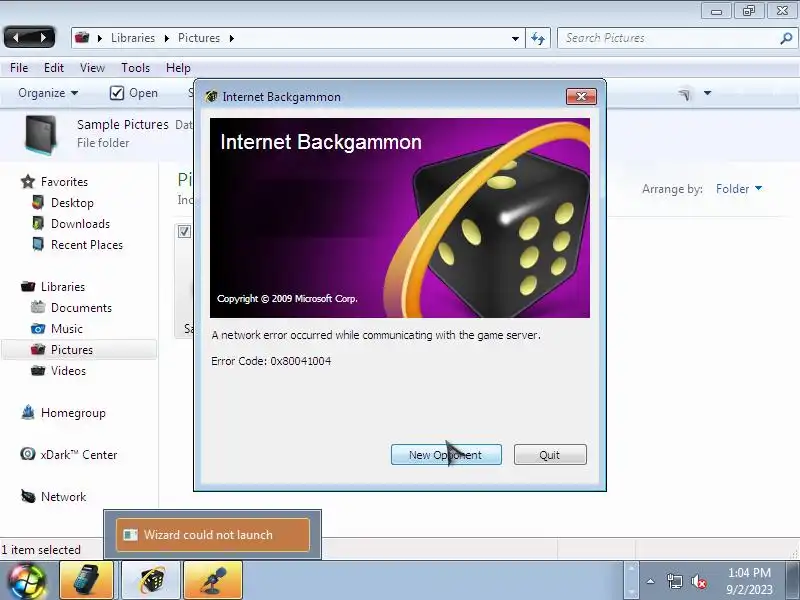Open the View menu in Explorer
Viewport: 800px width, 600px height.
[x=92, y=68]
